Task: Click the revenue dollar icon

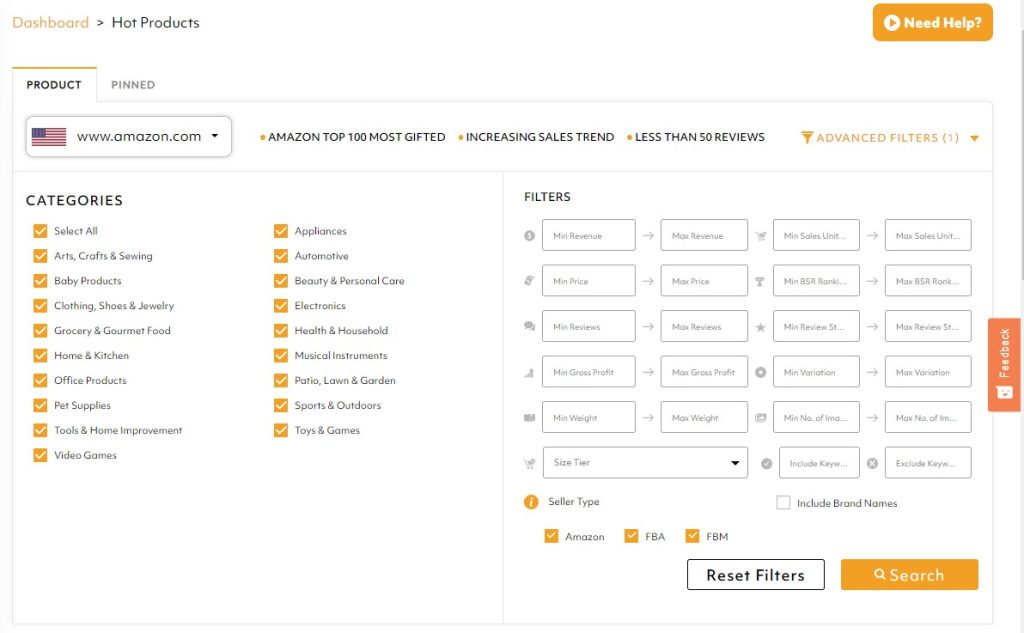Action: point(529,236)
